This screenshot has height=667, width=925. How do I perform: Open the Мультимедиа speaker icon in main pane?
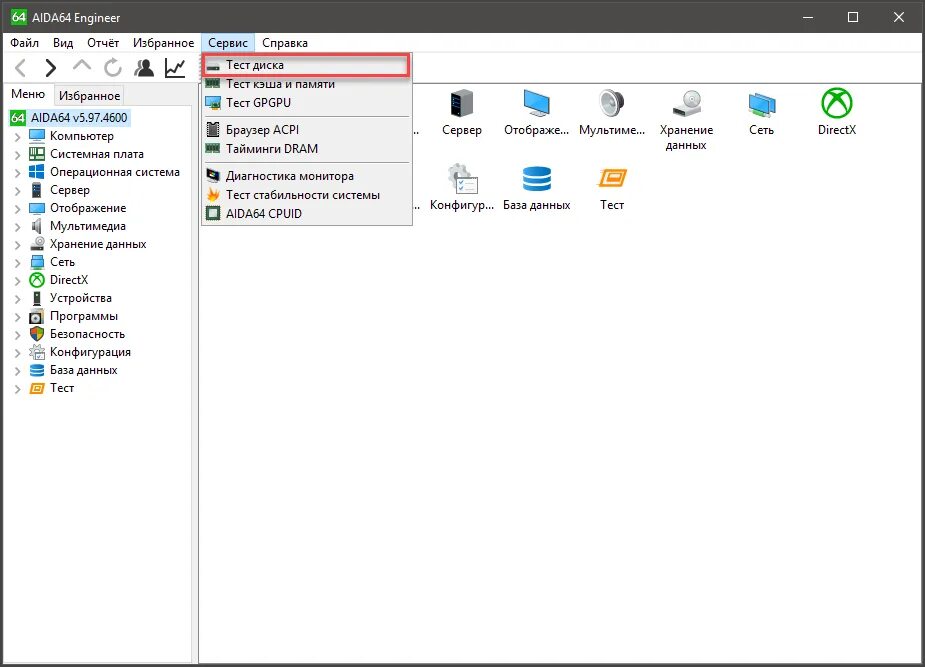tap(612, 103)
